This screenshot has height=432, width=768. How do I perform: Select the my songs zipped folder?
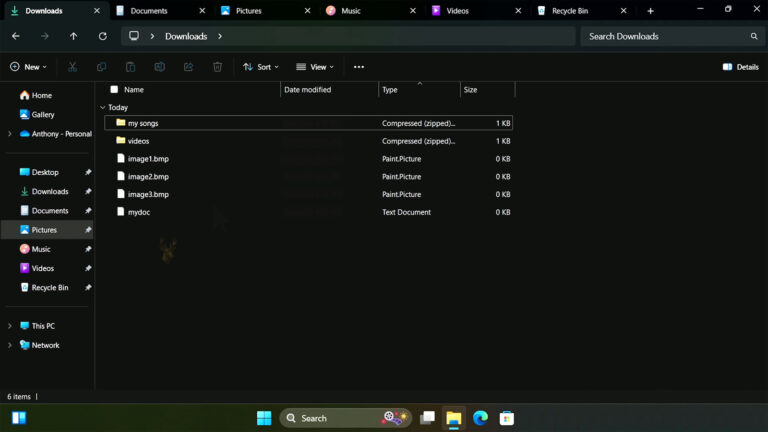pos(309,123)
